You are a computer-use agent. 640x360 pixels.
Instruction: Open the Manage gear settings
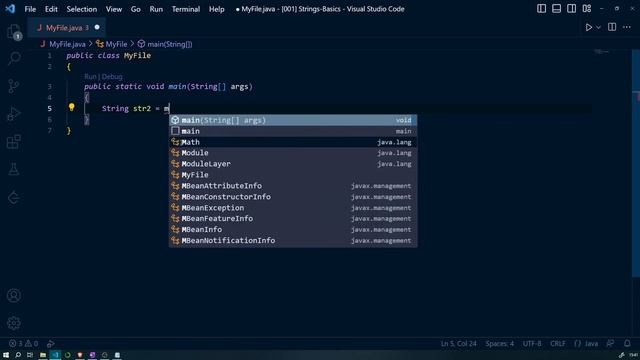tap(13, 323)
